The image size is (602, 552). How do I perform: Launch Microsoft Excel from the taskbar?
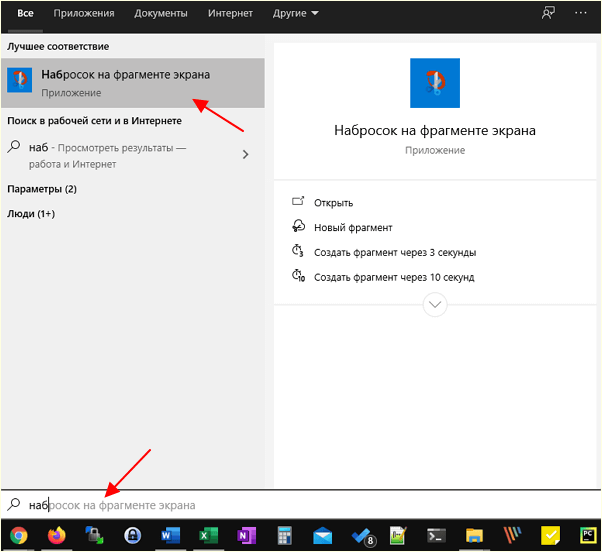[208, 535]
